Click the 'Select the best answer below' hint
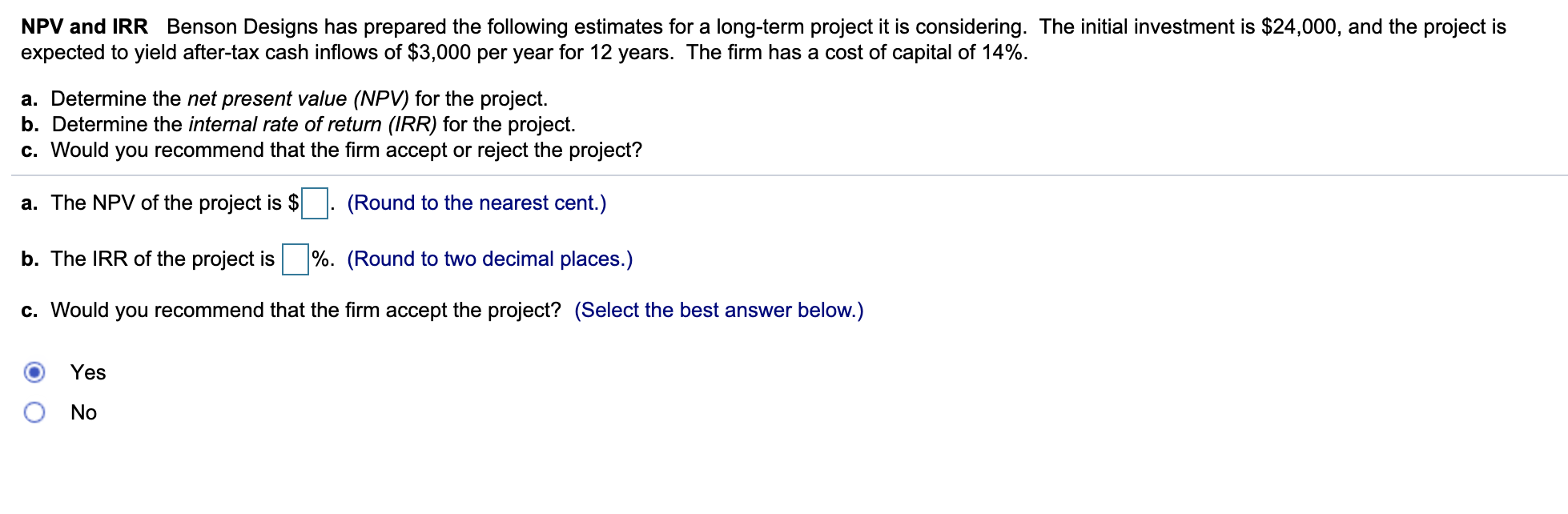This screenshot has width=1568, height=514. click(x=719, y=311)
